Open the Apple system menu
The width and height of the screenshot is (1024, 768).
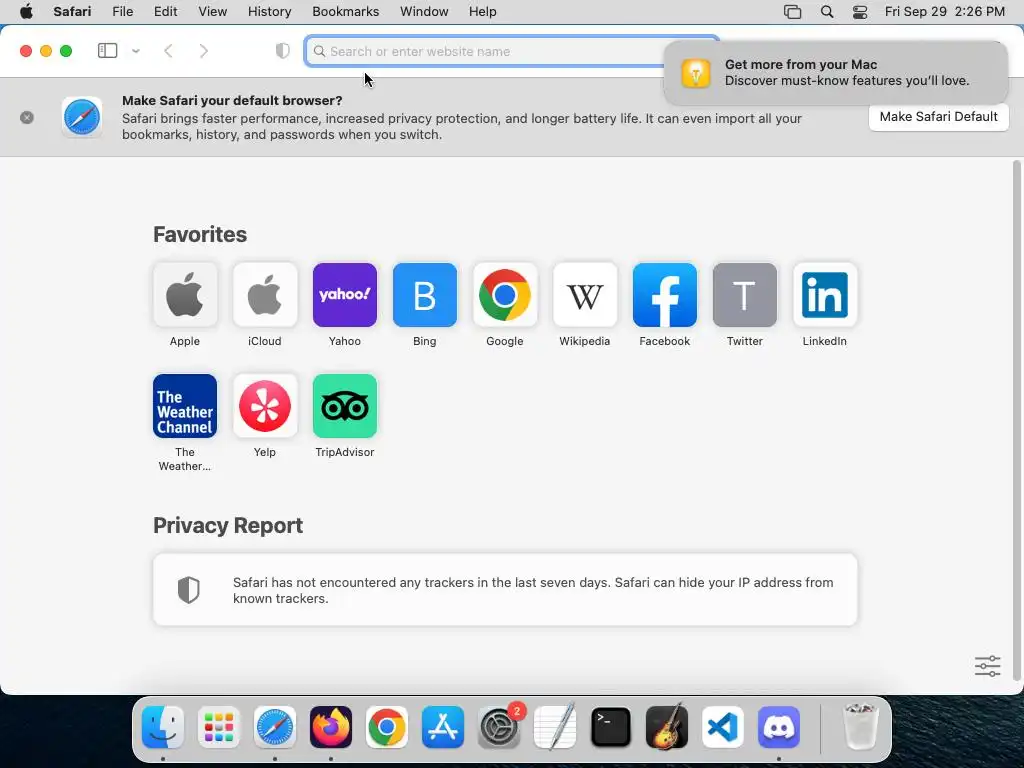click(x=26, y=12)
